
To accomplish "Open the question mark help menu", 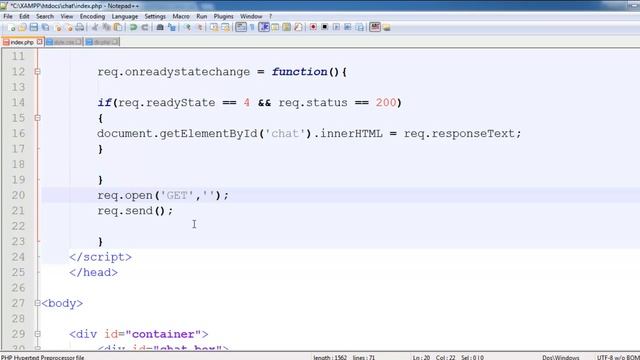I will point(270,16).
